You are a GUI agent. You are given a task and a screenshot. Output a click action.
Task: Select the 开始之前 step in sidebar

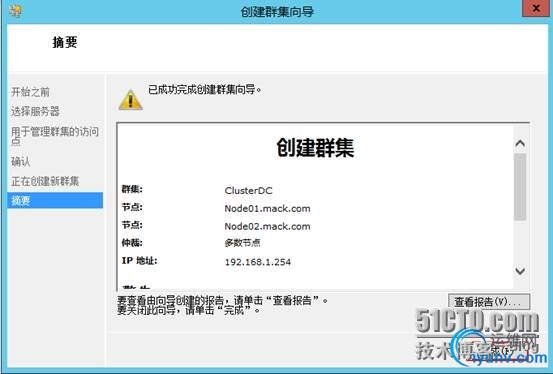(x=30, y=92)
